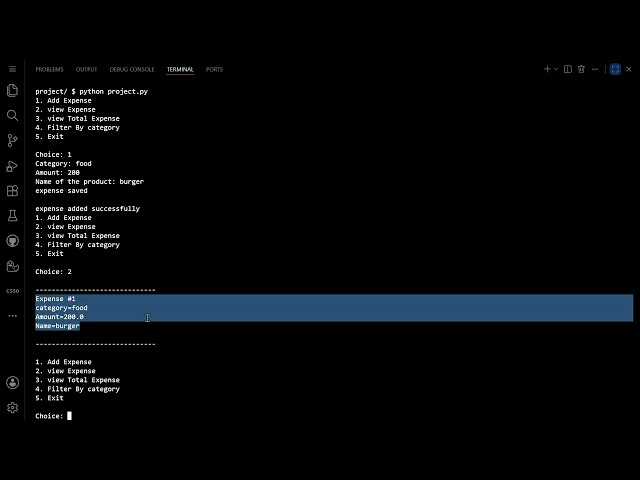Click the 'Choice: 2' line
This screenshot has height=480, width=640.
point(53,271)
